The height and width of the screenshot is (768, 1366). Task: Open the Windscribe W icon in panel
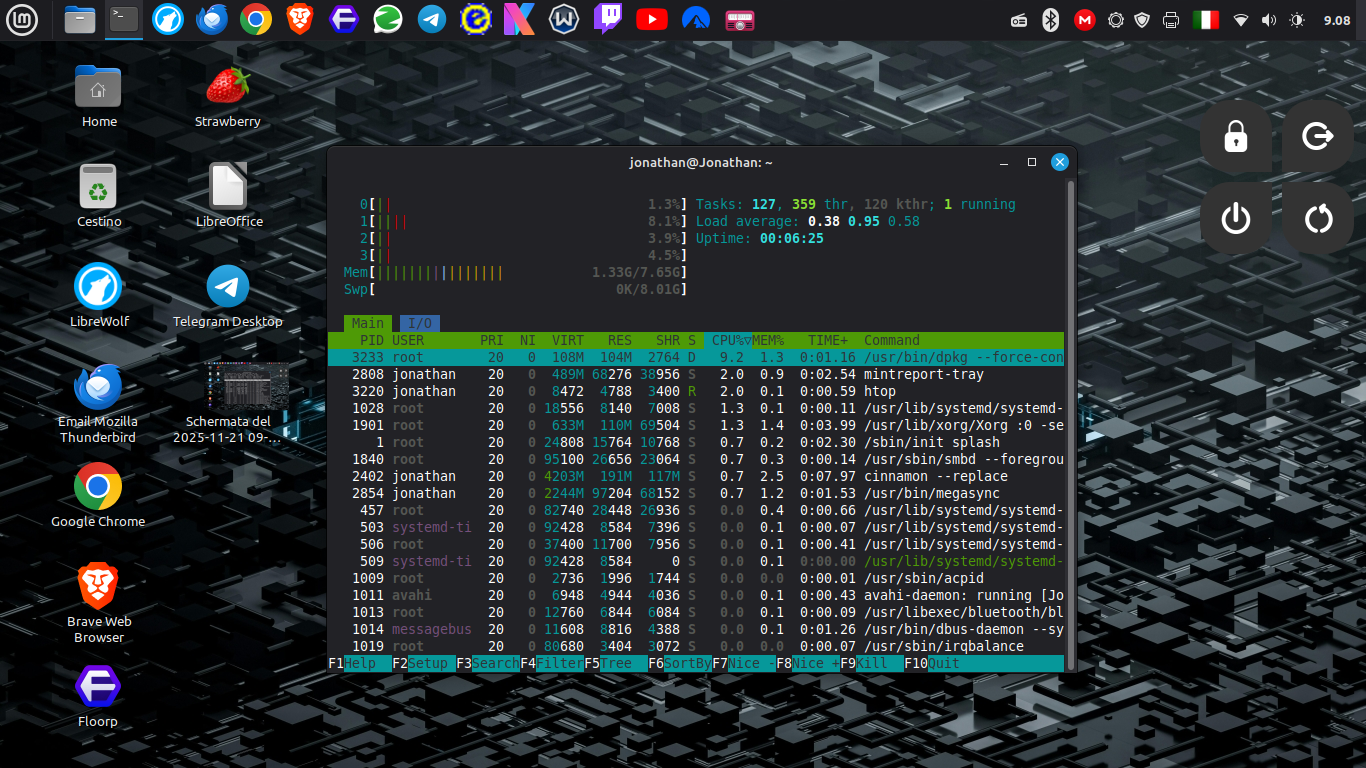tap(564, 19)
